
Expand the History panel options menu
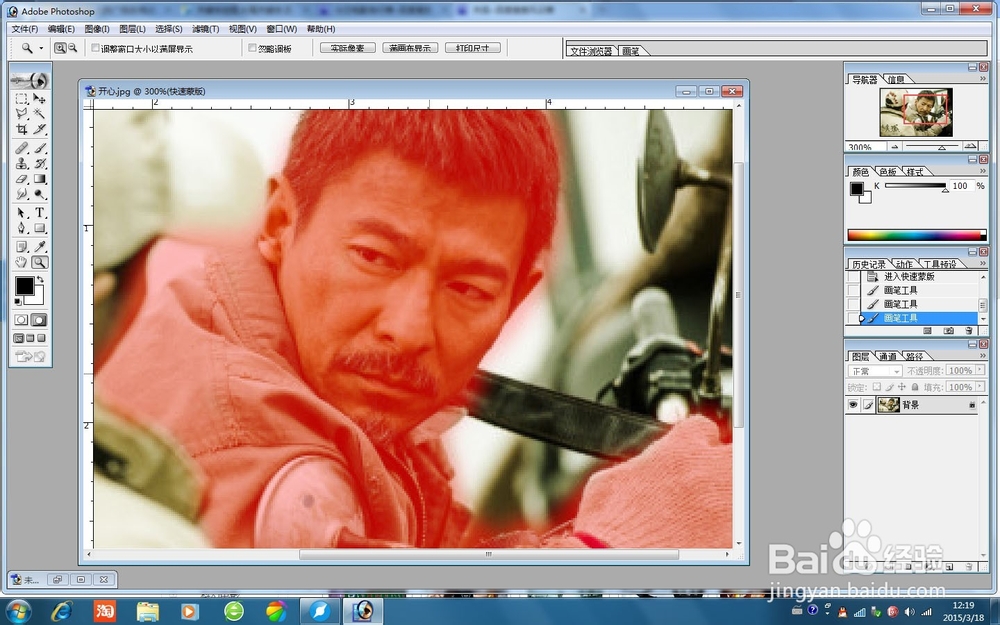point(983,263)
